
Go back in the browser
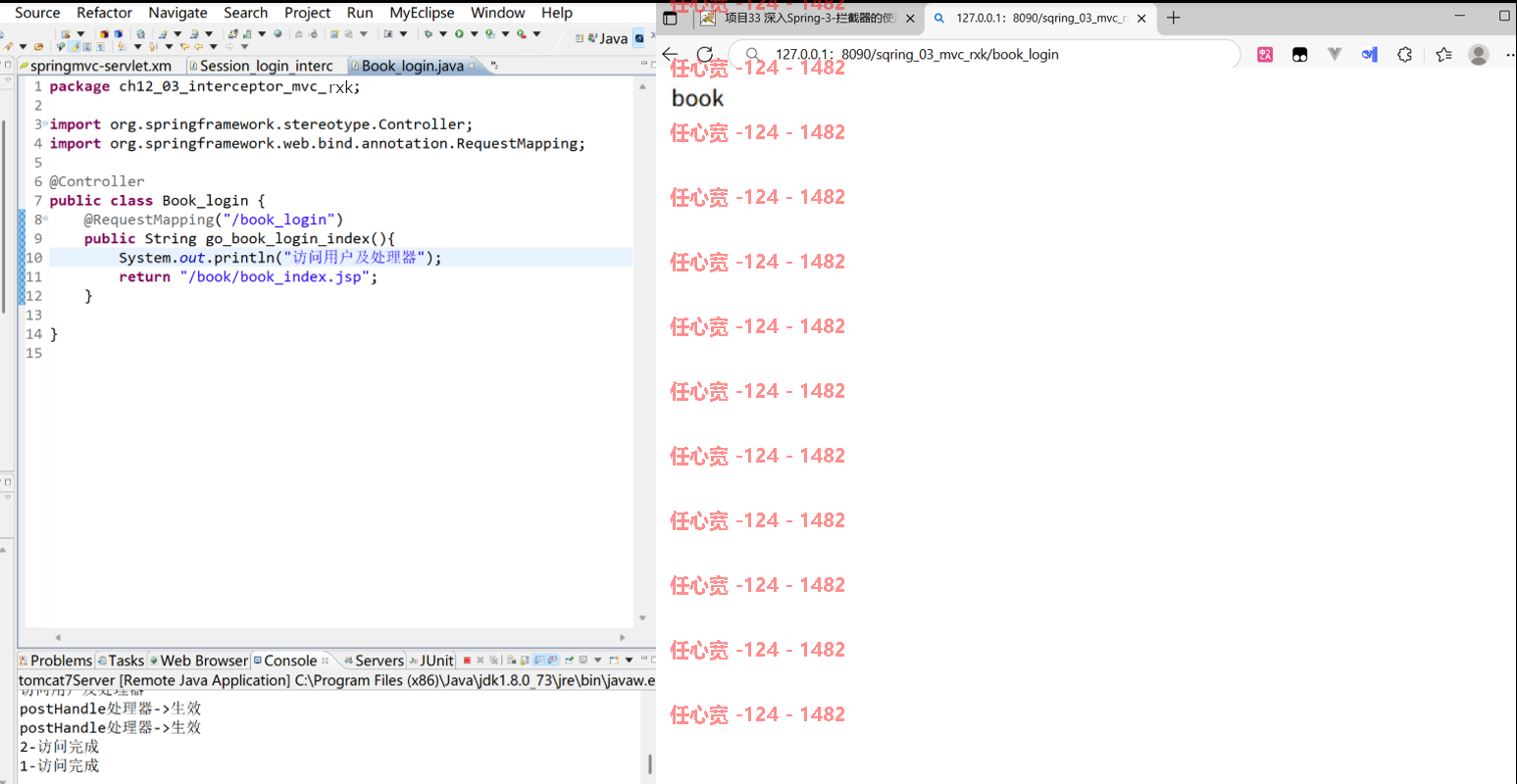pos(671,55)
